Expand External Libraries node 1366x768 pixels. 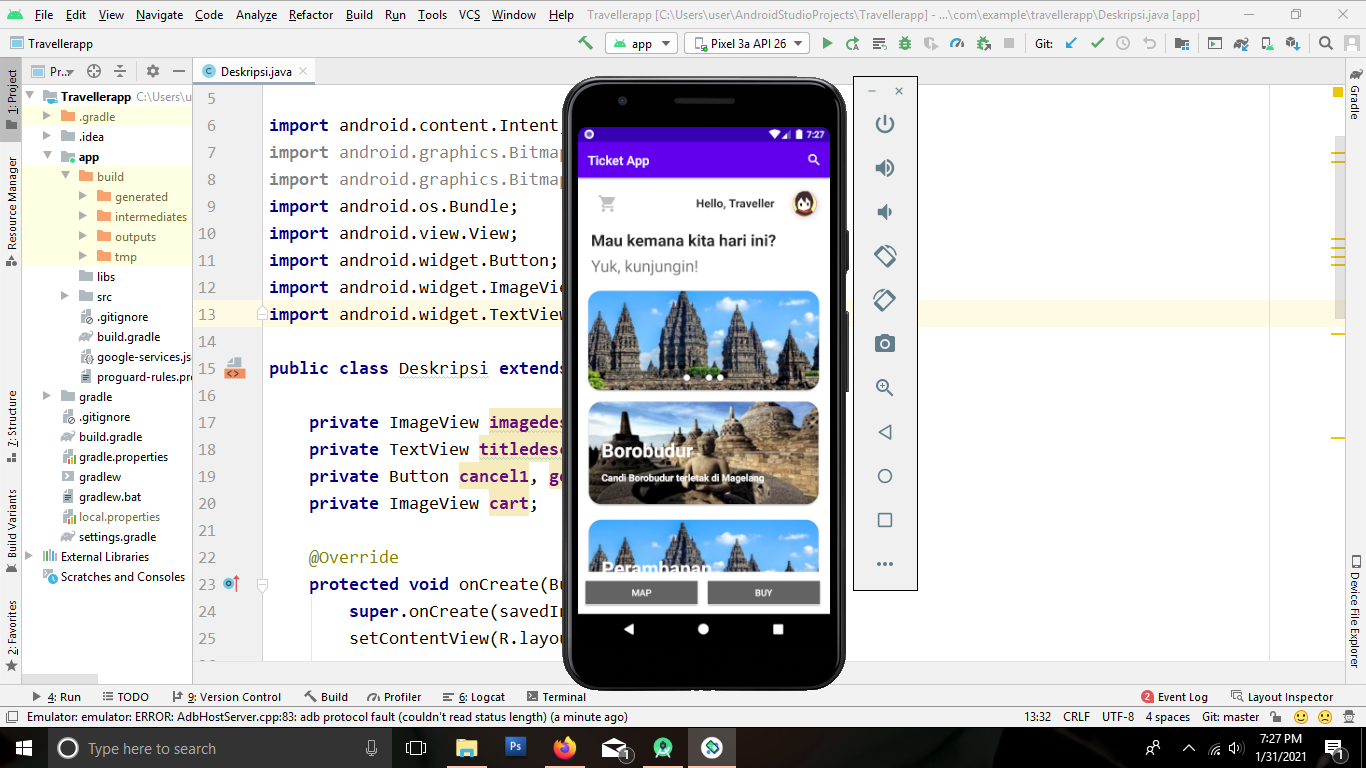(29, 557)
